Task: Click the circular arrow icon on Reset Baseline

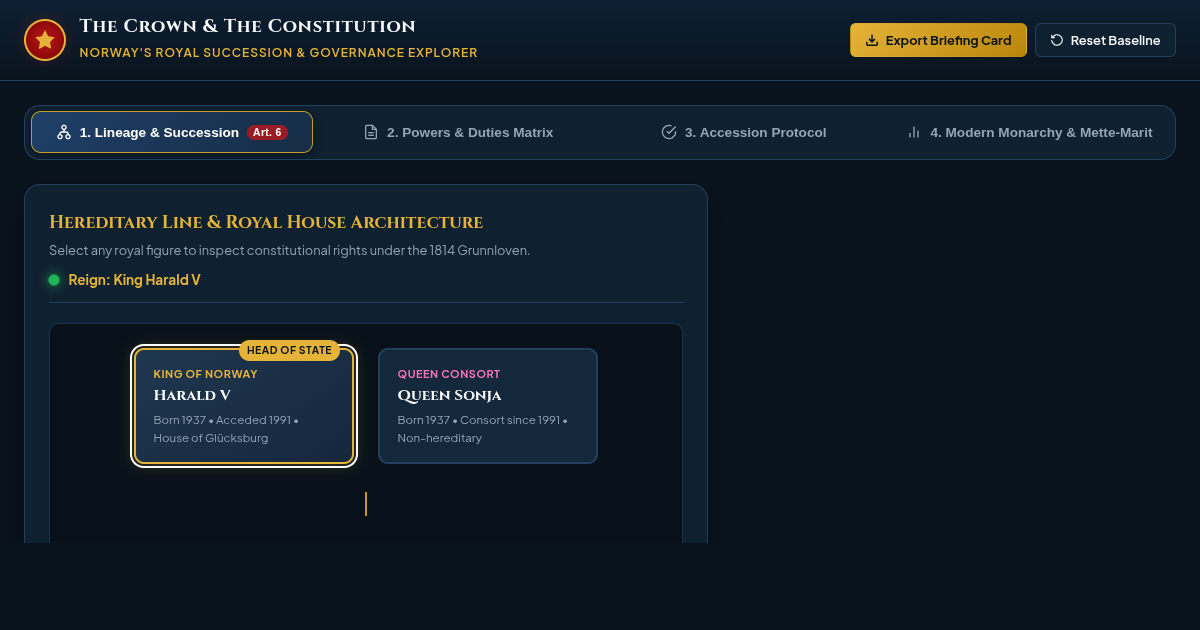Action: point(1057,40)
